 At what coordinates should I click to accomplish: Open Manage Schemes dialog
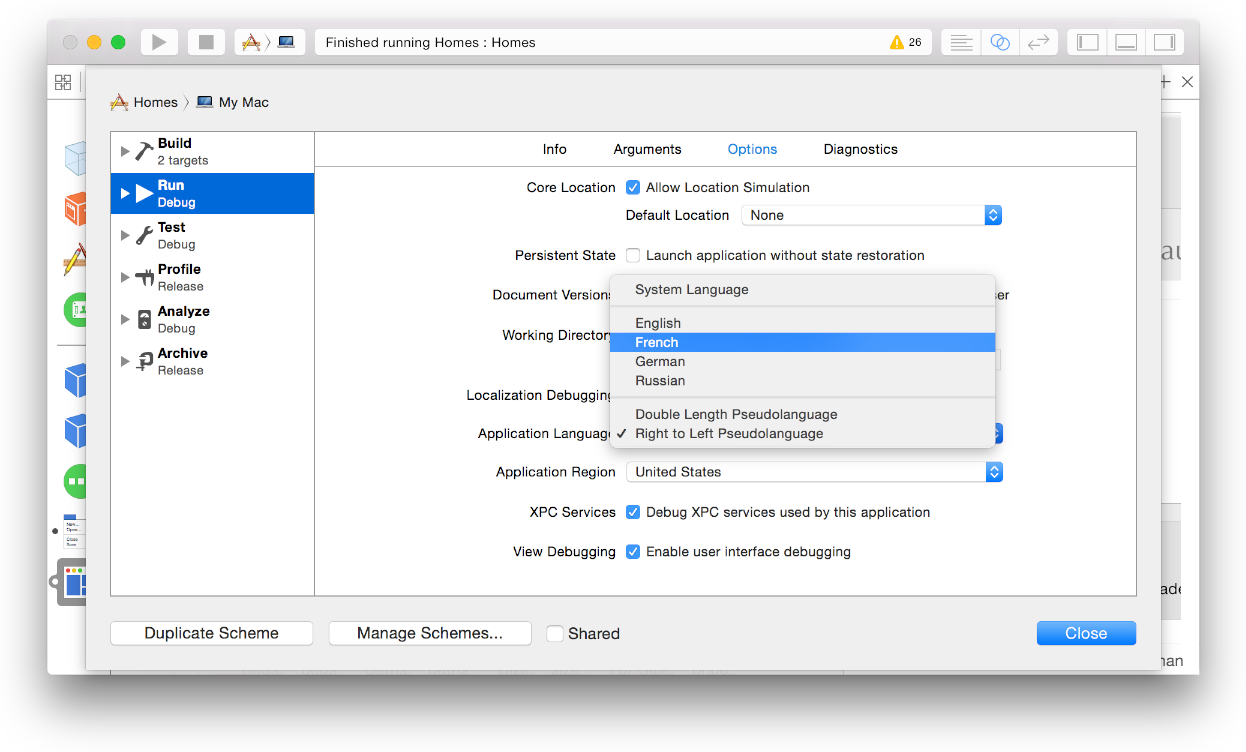click(429, 633)
